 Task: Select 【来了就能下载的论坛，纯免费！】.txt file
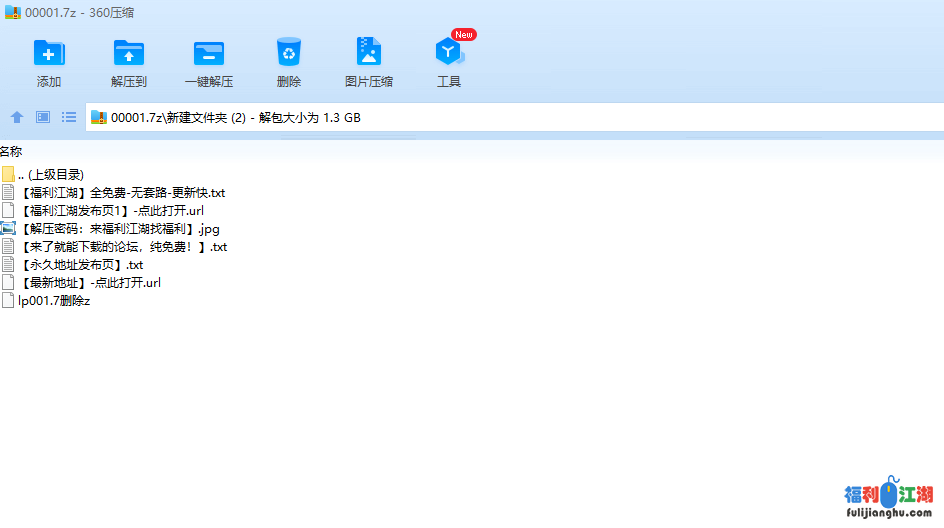click(x=122, y=246)
